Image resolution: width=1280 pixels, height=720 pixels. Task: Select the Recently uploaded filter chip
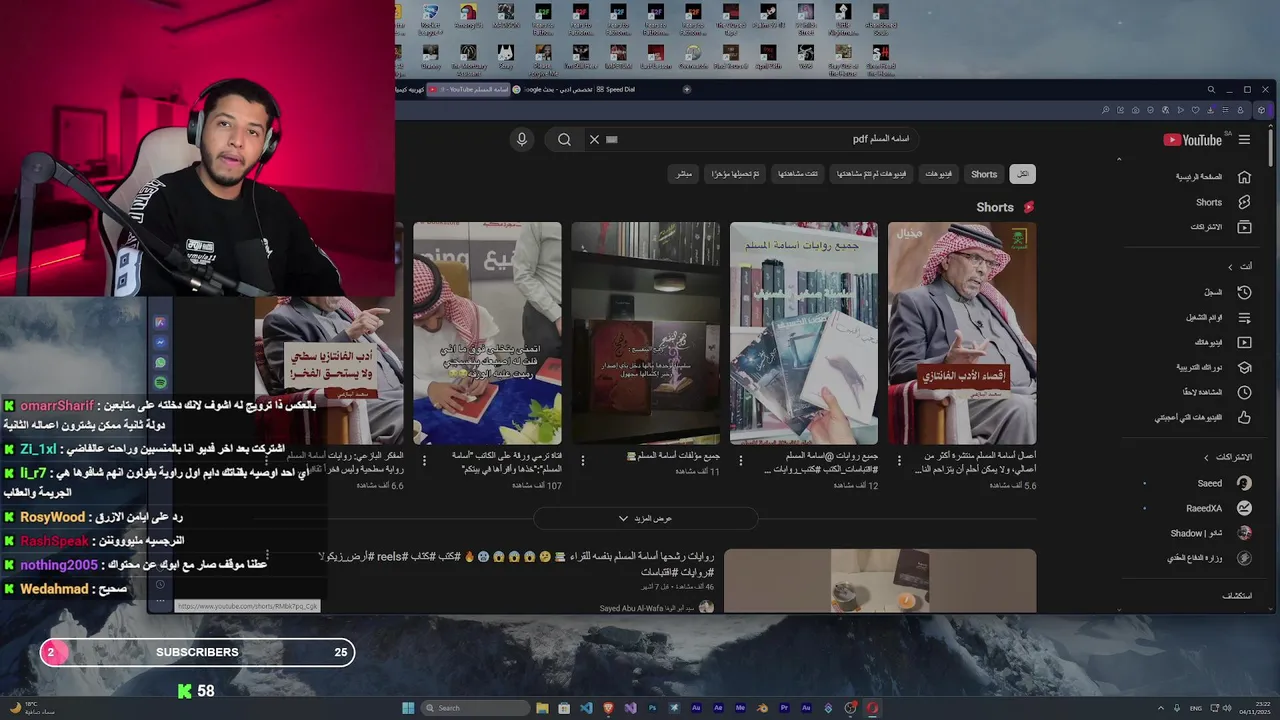click(x=735, y=174)
